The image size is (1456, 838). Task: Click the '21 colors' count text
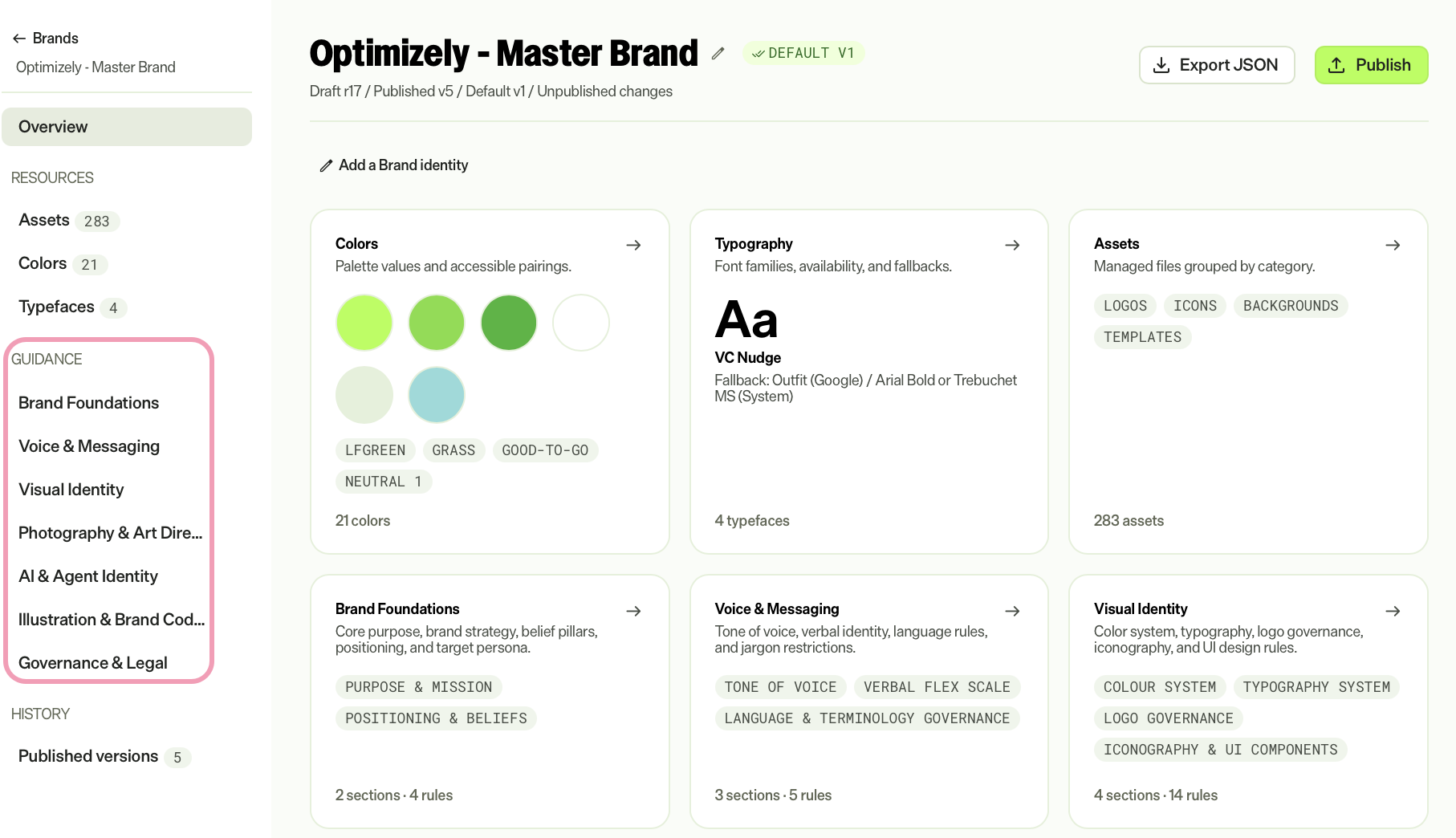[x=363, y=521]
